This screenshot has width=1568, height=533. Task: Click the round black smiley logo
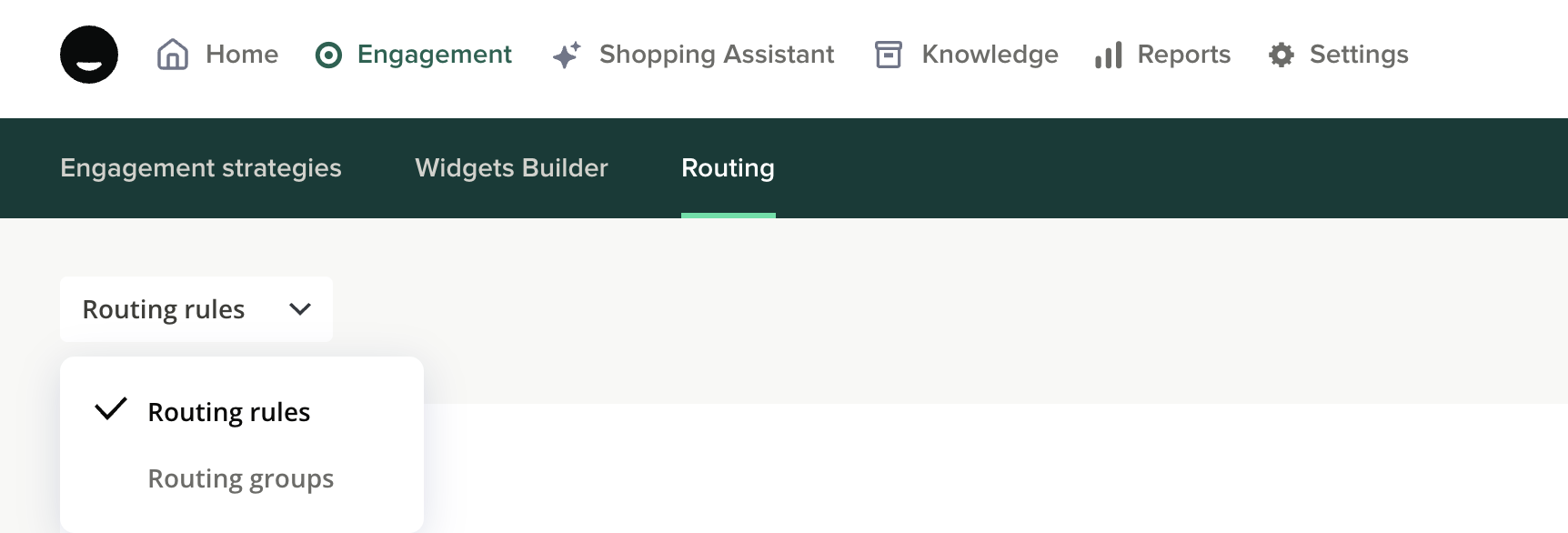click(89, 55)
